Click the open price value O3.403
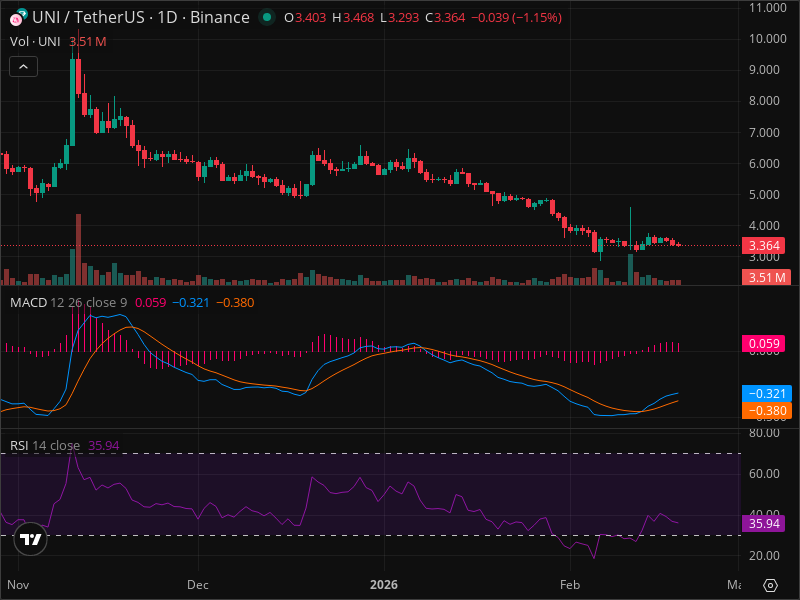The width and height of the screenshot is (800, 600). (x=305, y=17)
